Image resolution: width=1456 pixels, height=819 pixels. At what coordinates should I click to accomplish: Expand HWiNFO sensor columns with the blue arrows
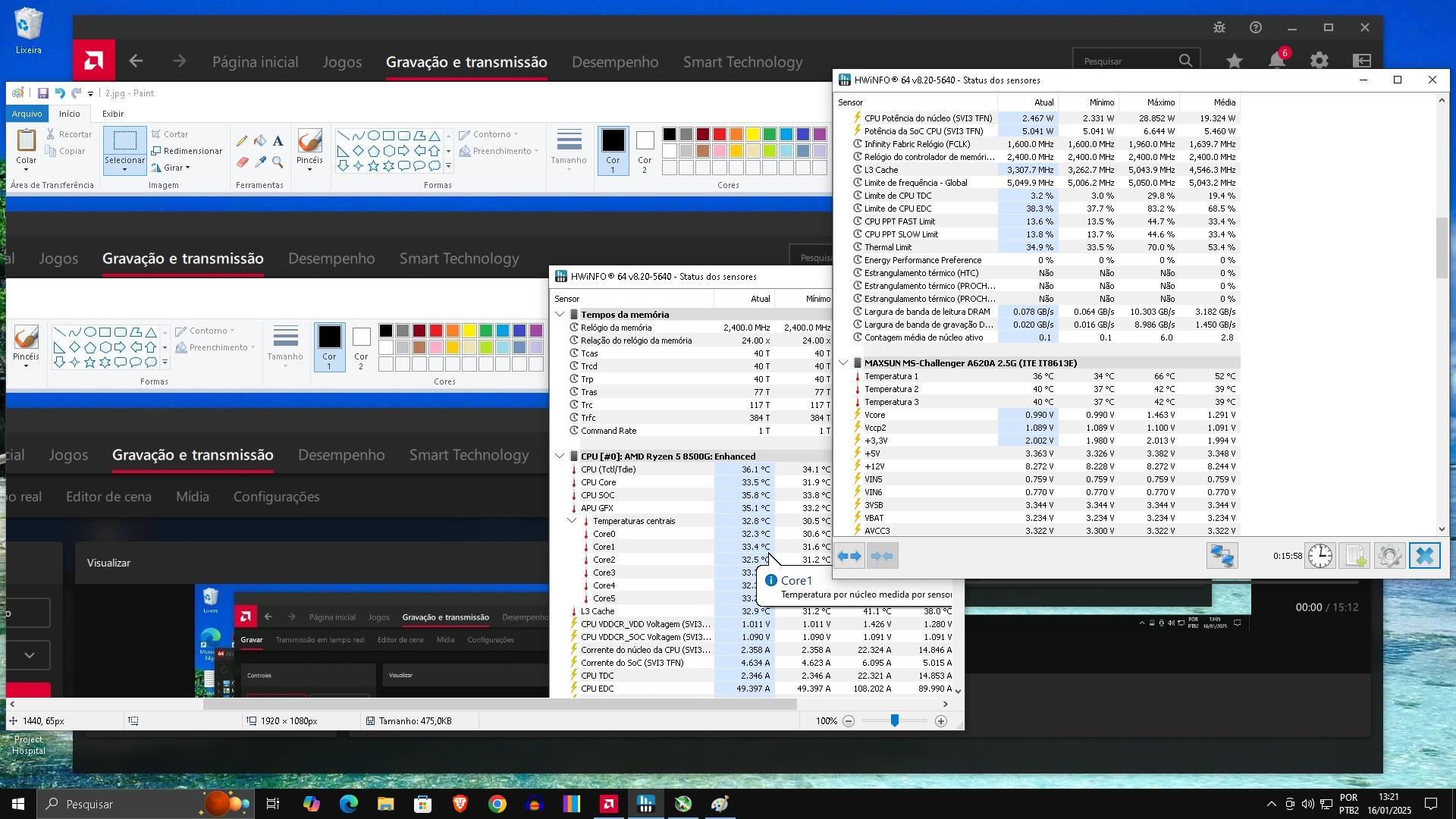point(849,556)
